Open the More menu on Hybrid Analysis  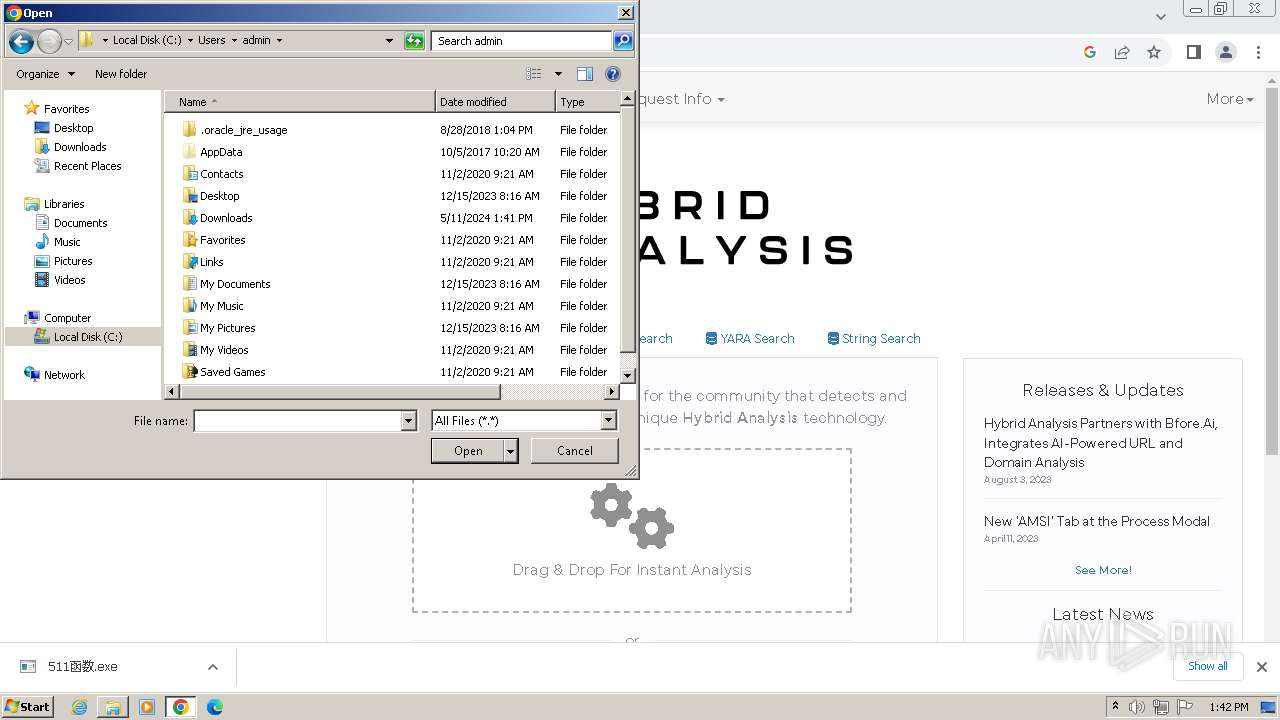pyautogui.click(x=1230, y=99)
